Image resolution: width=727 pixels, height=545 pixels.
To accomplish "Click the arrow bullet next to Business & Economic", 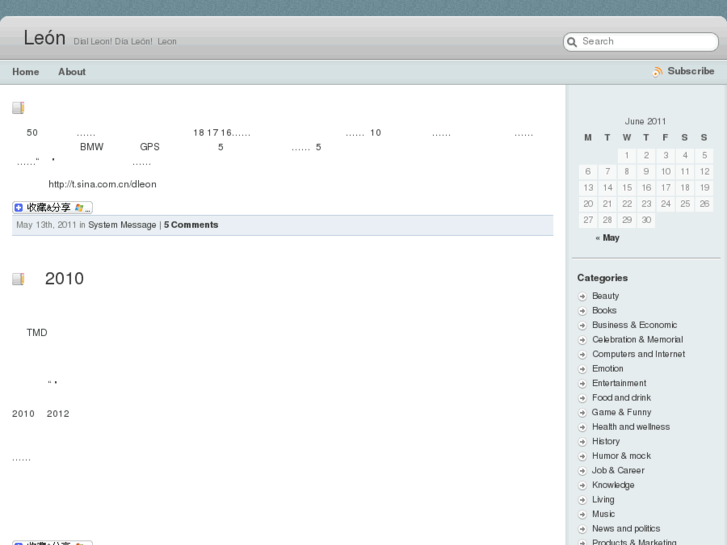I will pos(582,326).
